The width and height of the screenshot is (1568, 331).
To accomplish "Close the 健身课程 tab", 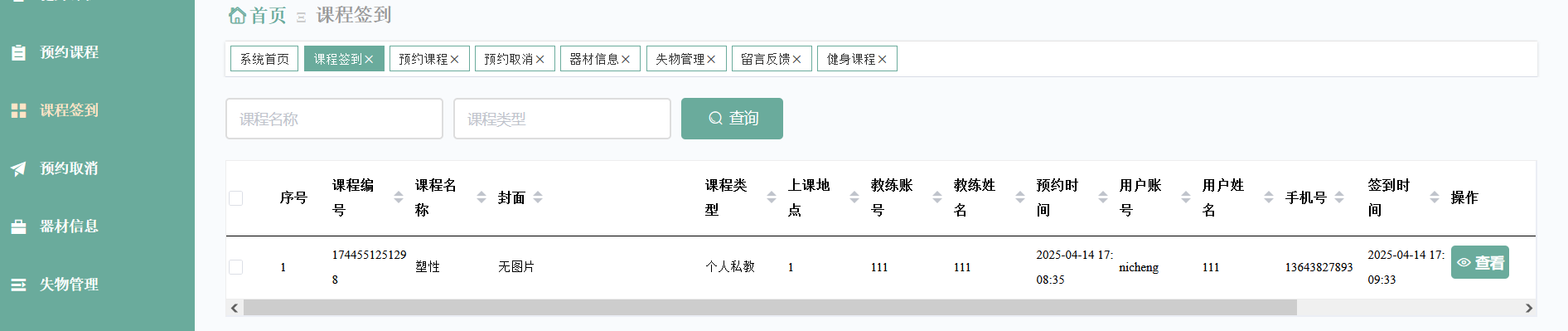I will pyautogui.click(x=883, y=60).
